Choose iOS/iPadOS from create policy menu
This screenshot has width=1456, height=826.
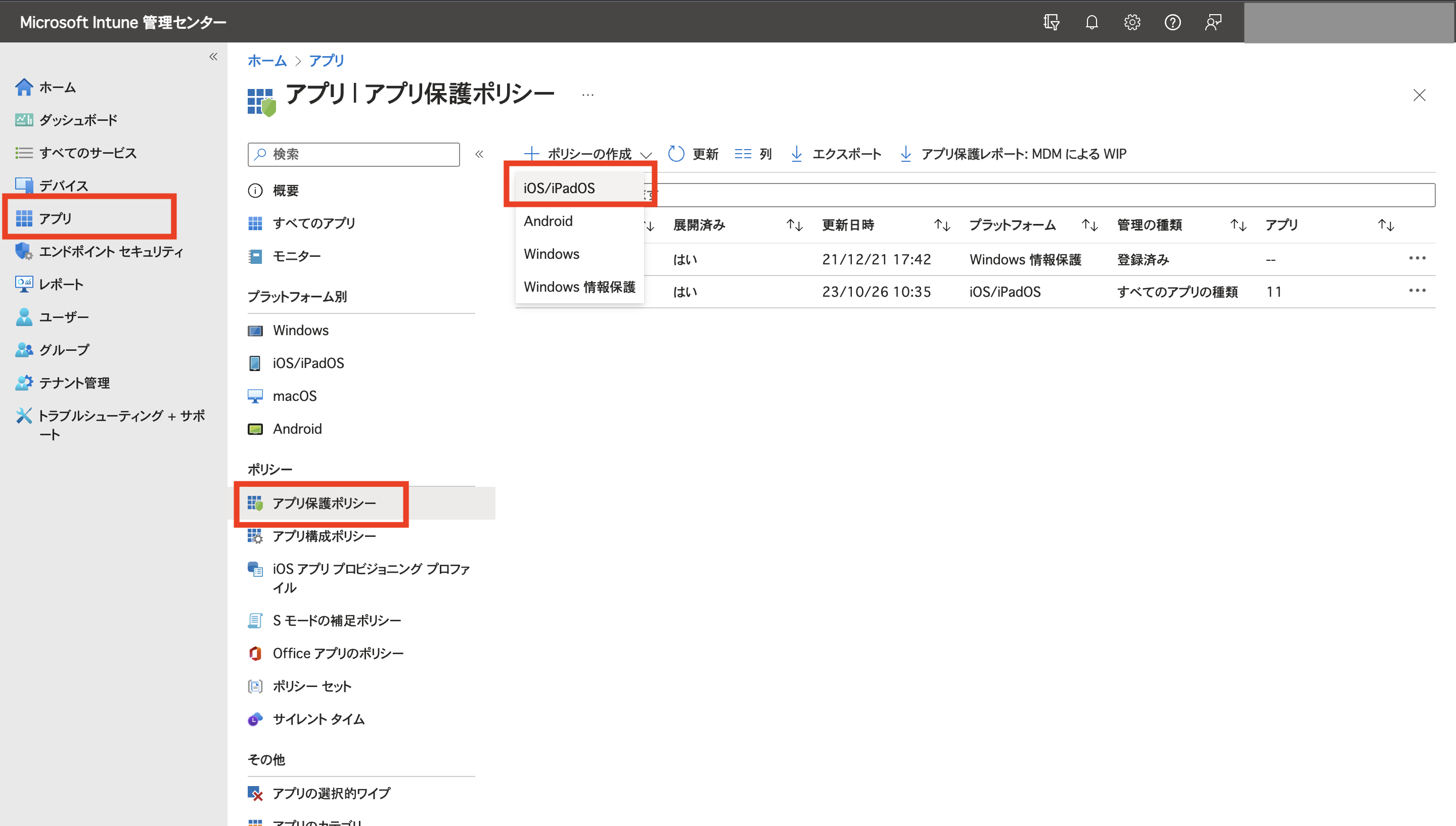click(579, 189)
